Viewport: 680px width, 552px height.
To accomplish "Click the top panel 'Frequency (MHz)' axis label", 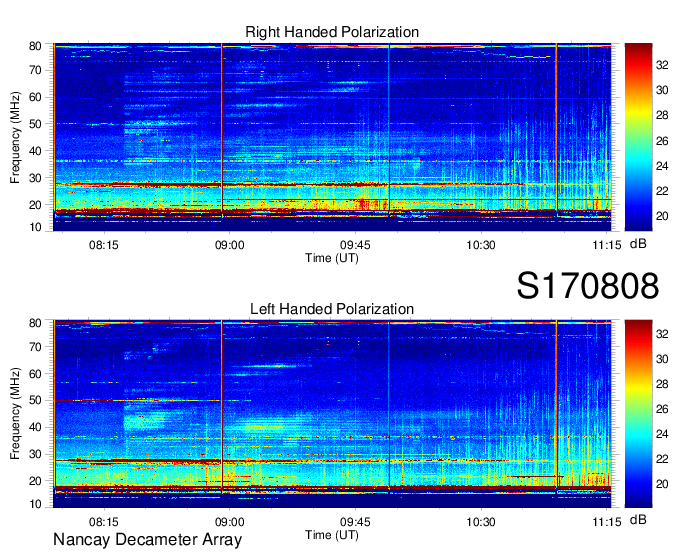I will click(15, 137).
